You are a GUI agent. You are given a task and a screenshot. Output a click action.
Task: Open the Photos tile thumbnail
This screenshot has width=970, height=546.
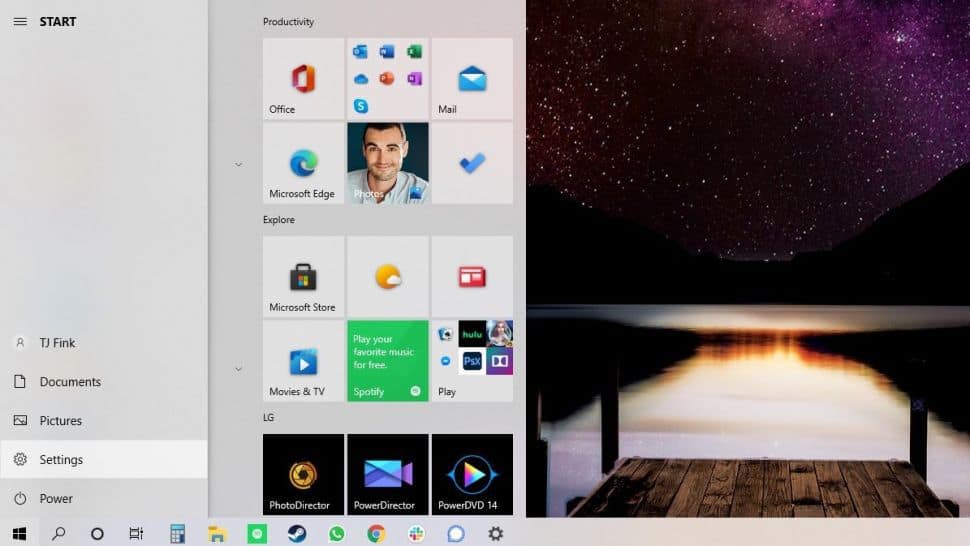coord(388,163)
